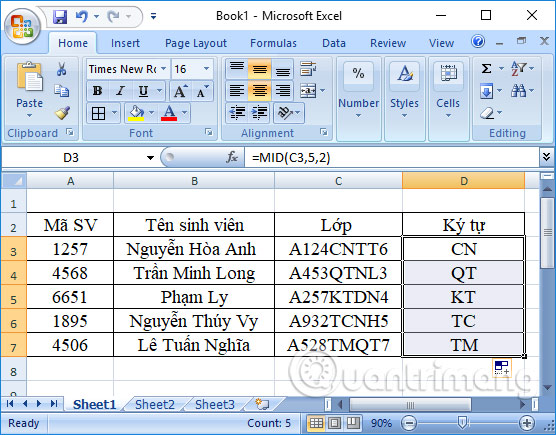Open Sort and Filter options
The width and height of the screenshot is (556, 435).
(518, 68)
